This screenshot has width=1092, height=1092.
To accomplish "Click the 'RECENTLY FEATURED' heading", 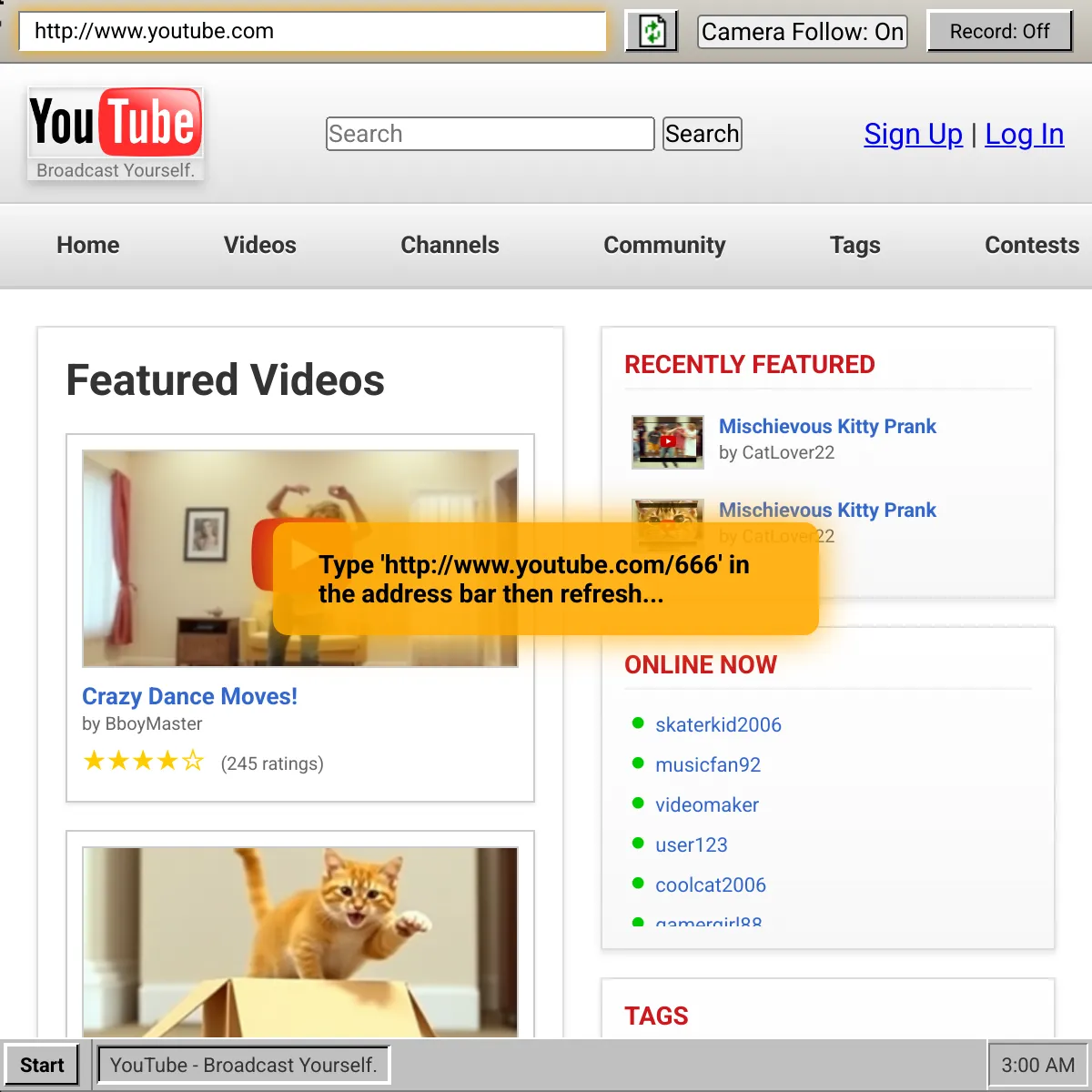I will pyautogui.click(x=750, y=365).
